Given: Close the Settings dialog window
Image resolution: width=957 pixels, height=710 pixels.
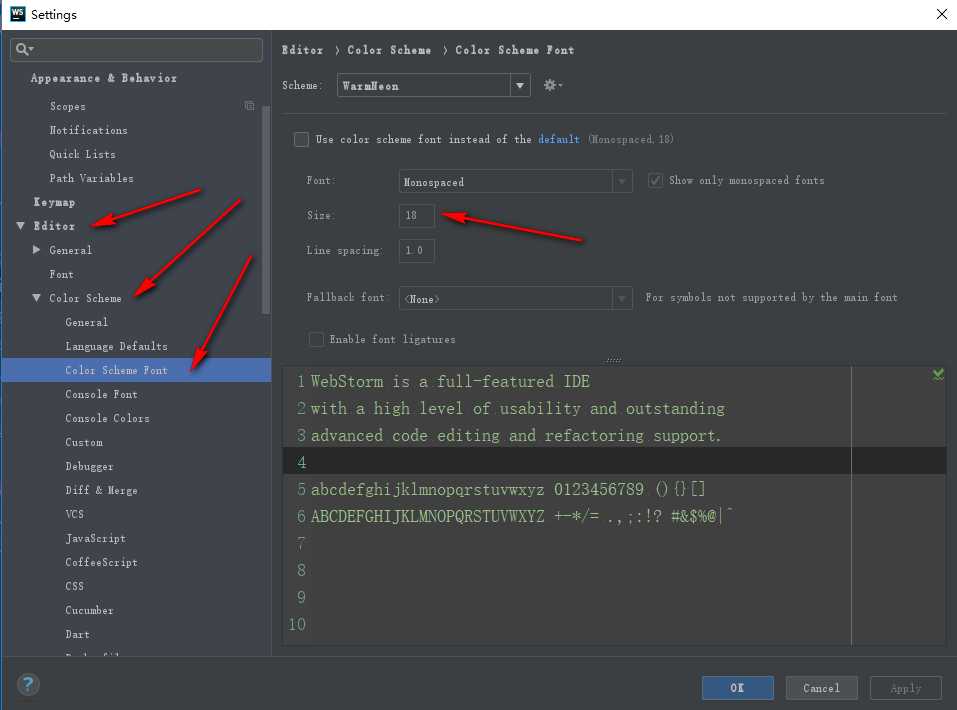Looking at the screenshot, I should (942, 14).
